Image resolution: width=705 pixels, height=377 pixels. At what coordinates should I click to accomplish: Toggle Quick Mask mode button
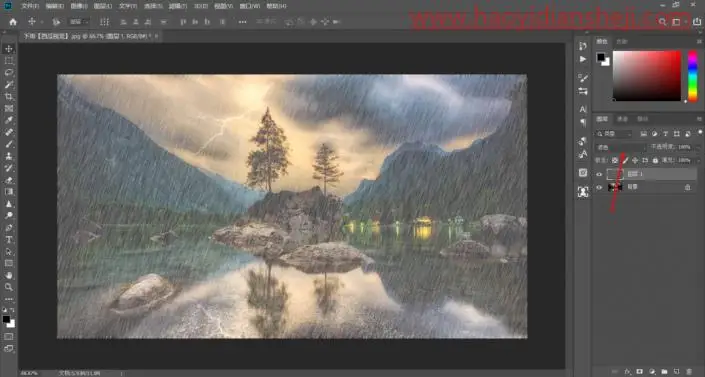[9, 336]
